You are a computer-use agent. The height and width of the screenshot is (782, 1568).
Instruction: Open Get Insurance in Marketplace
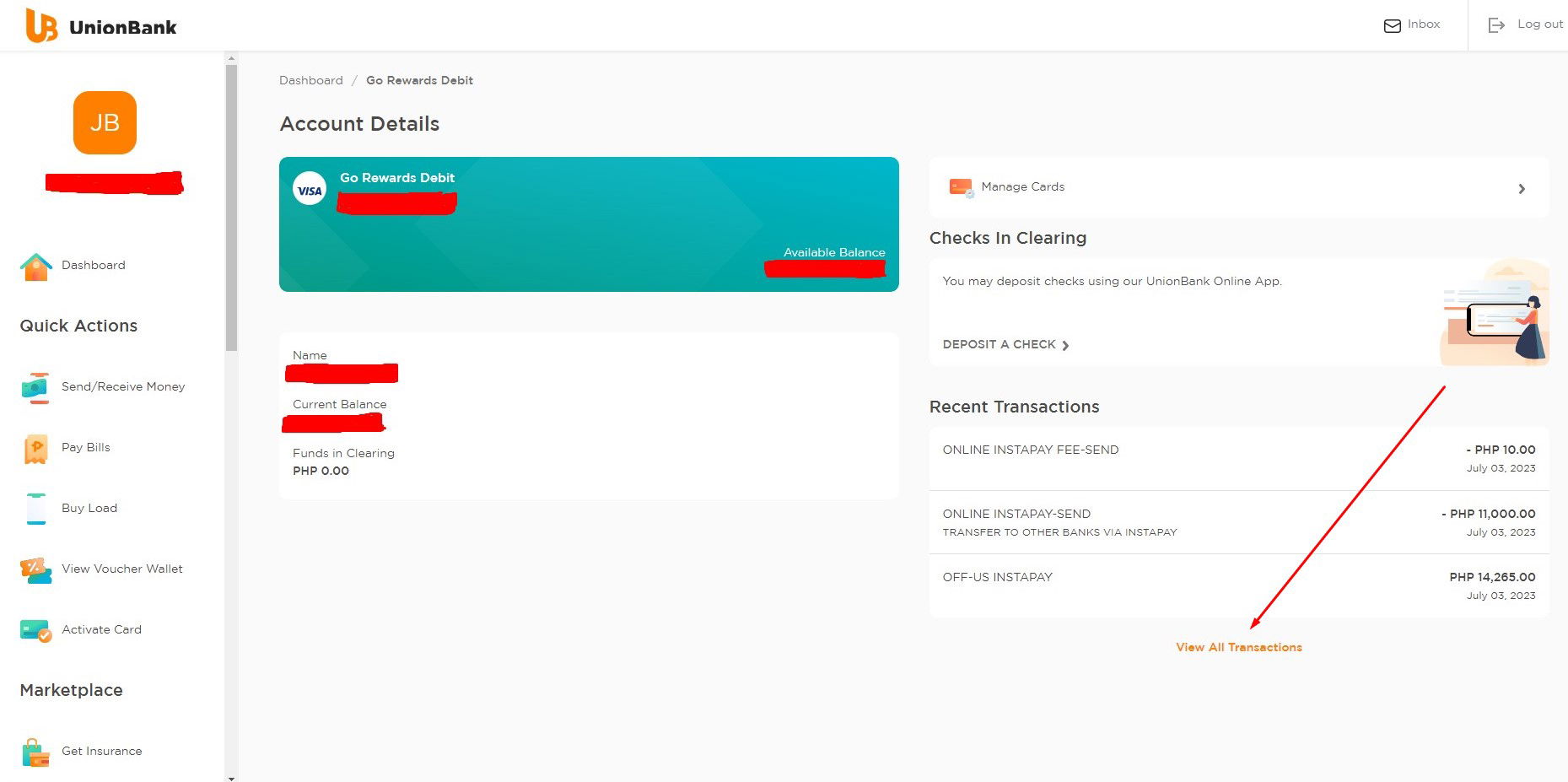[101, 751]
